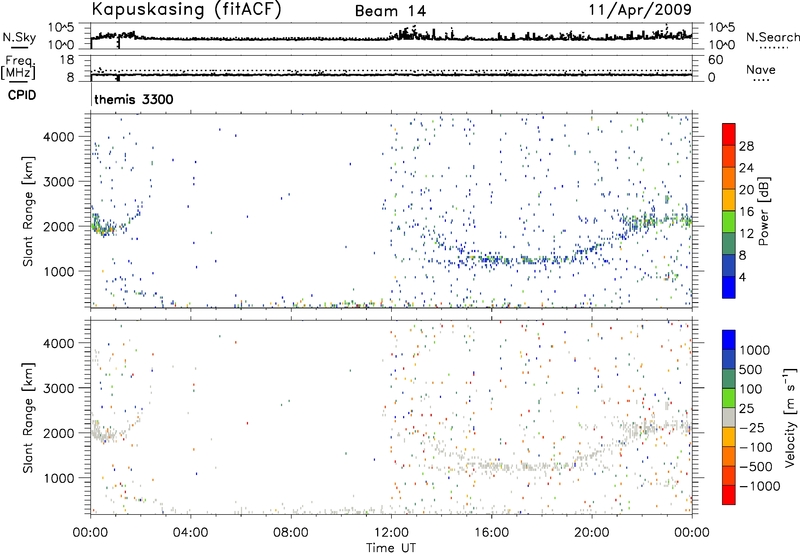Click the 08:00 time tick label

pyautogui.click(x=290, y=533)
